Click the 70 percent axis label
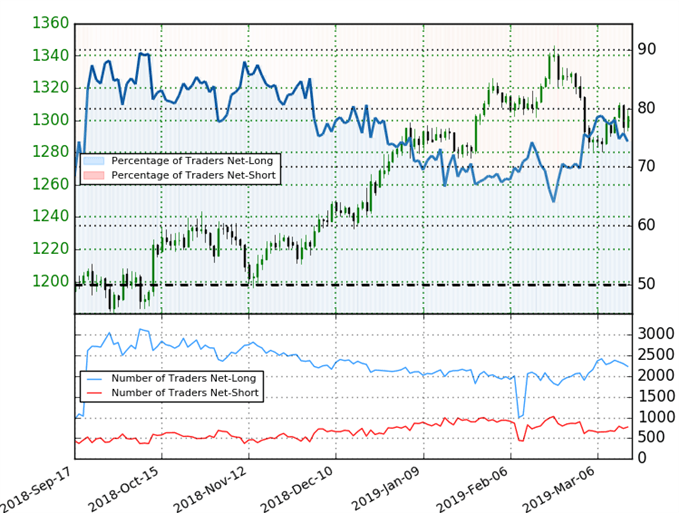 tap(647, 166)
